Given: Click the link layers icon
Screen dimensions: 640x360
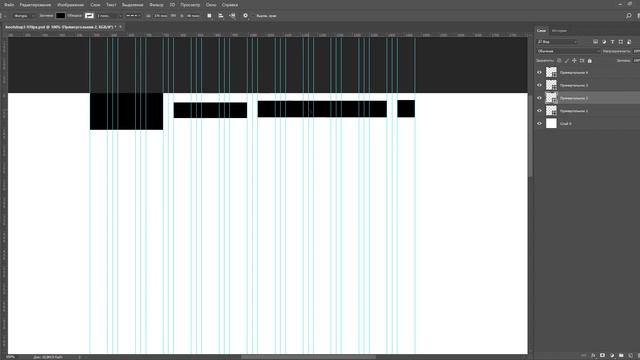Looking at the screenshot, I should point(584,356).
